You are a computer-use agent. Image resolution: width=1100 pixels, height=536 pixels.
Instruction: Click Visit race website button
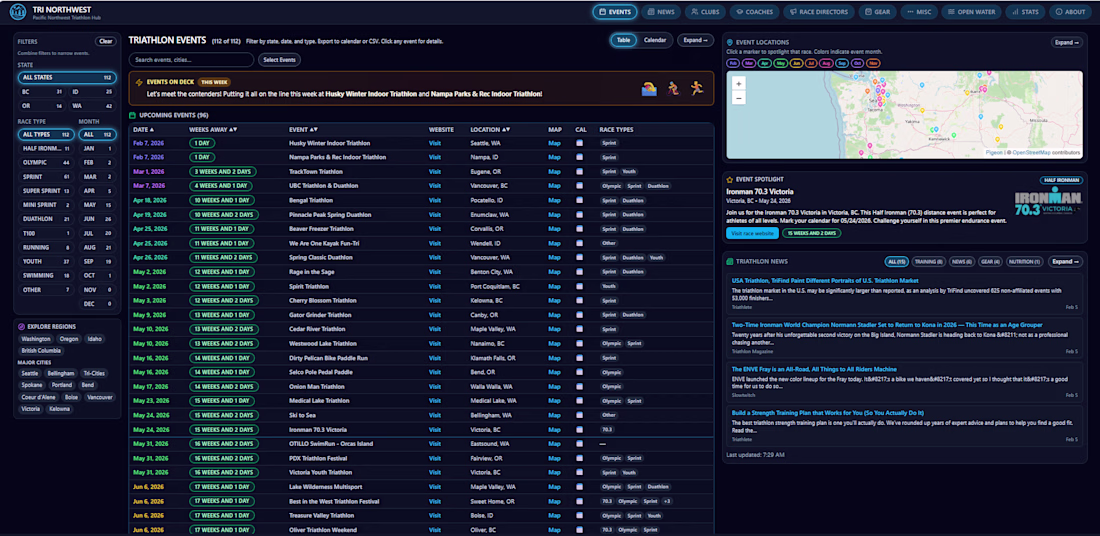pyautogui.click(x=751, y=233)
